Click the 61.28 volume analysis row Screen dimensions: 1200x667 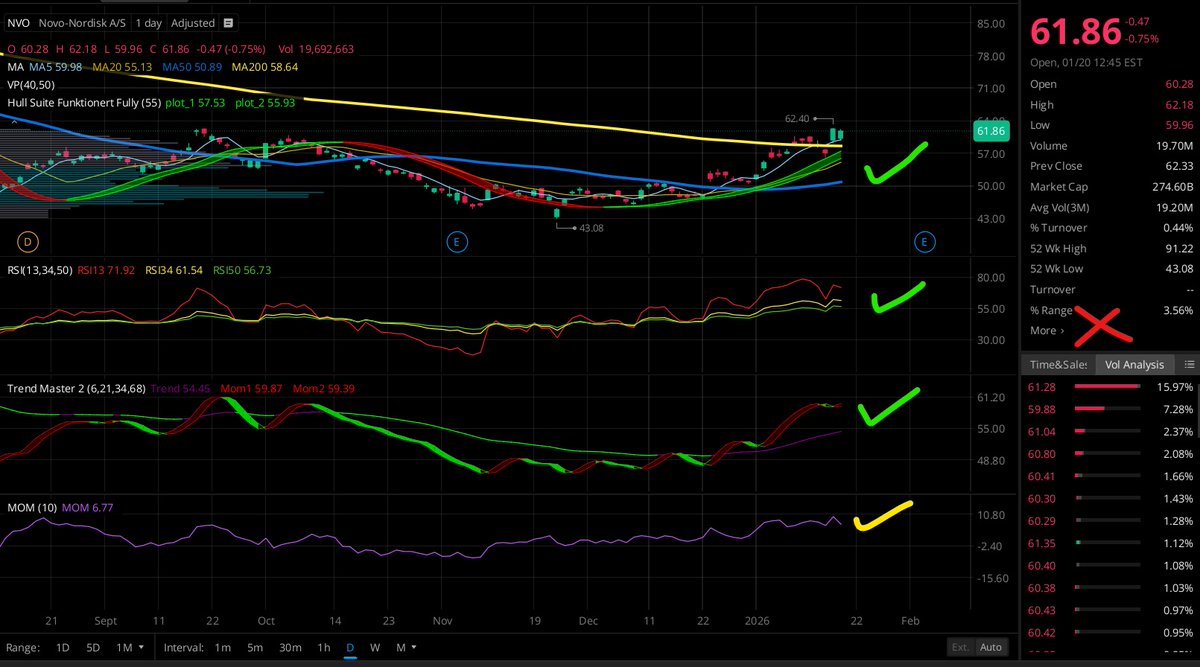pyautogui.click(x=1109, y=387)
